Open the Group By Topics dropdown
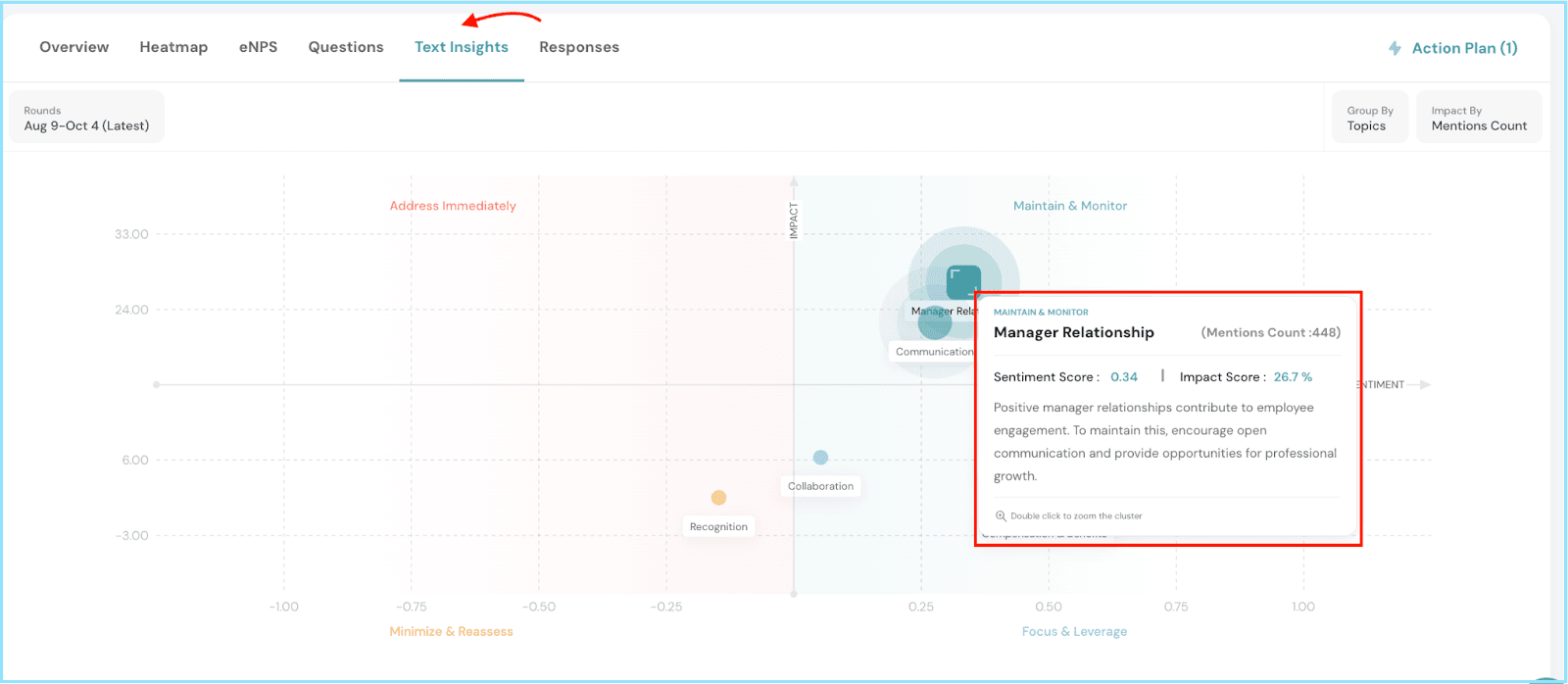This screenshot has width=1568, height=684. coord(1369,118)
